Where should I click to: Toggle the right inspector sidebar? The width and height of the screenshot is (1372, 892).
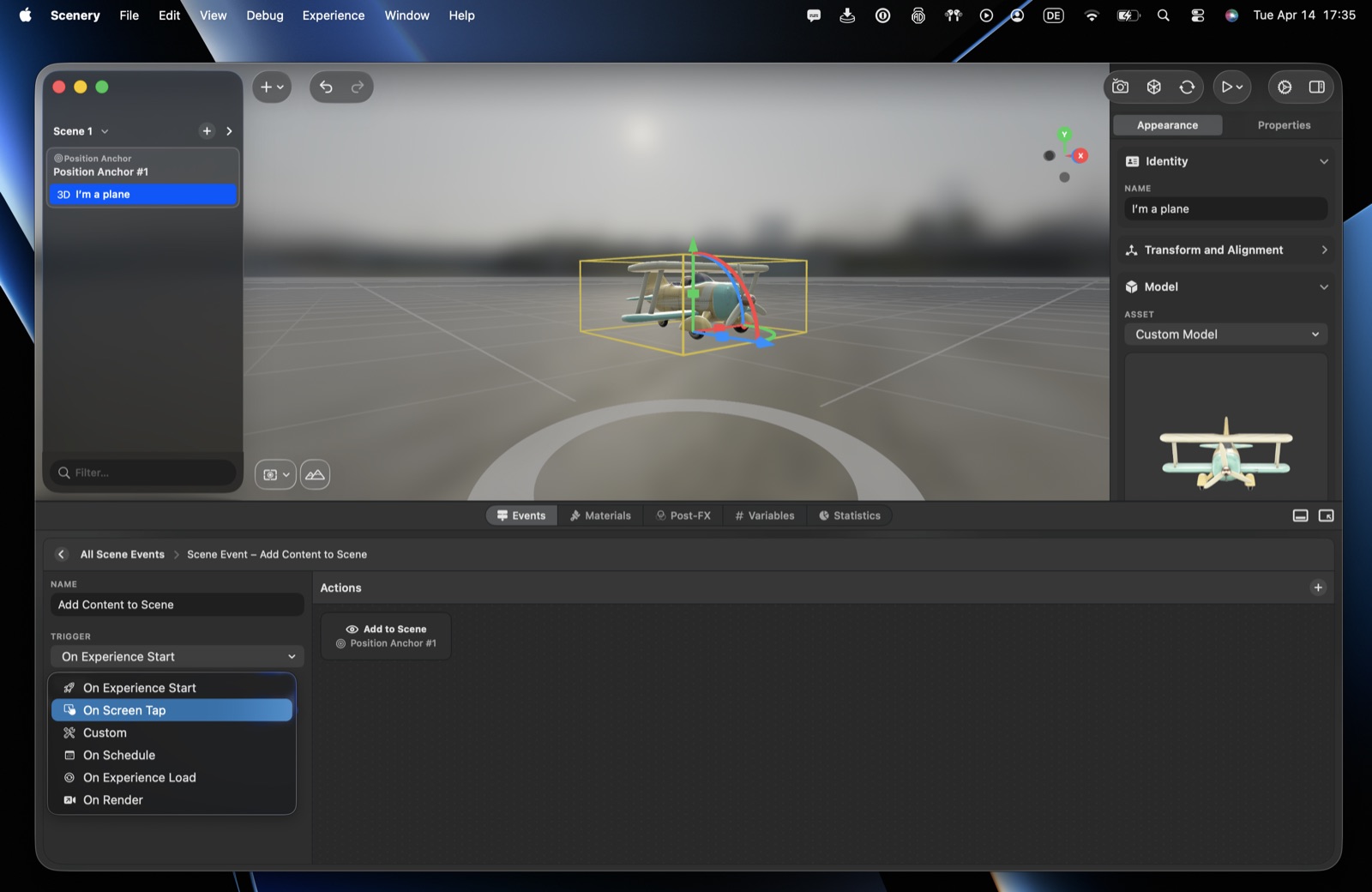1317,87
